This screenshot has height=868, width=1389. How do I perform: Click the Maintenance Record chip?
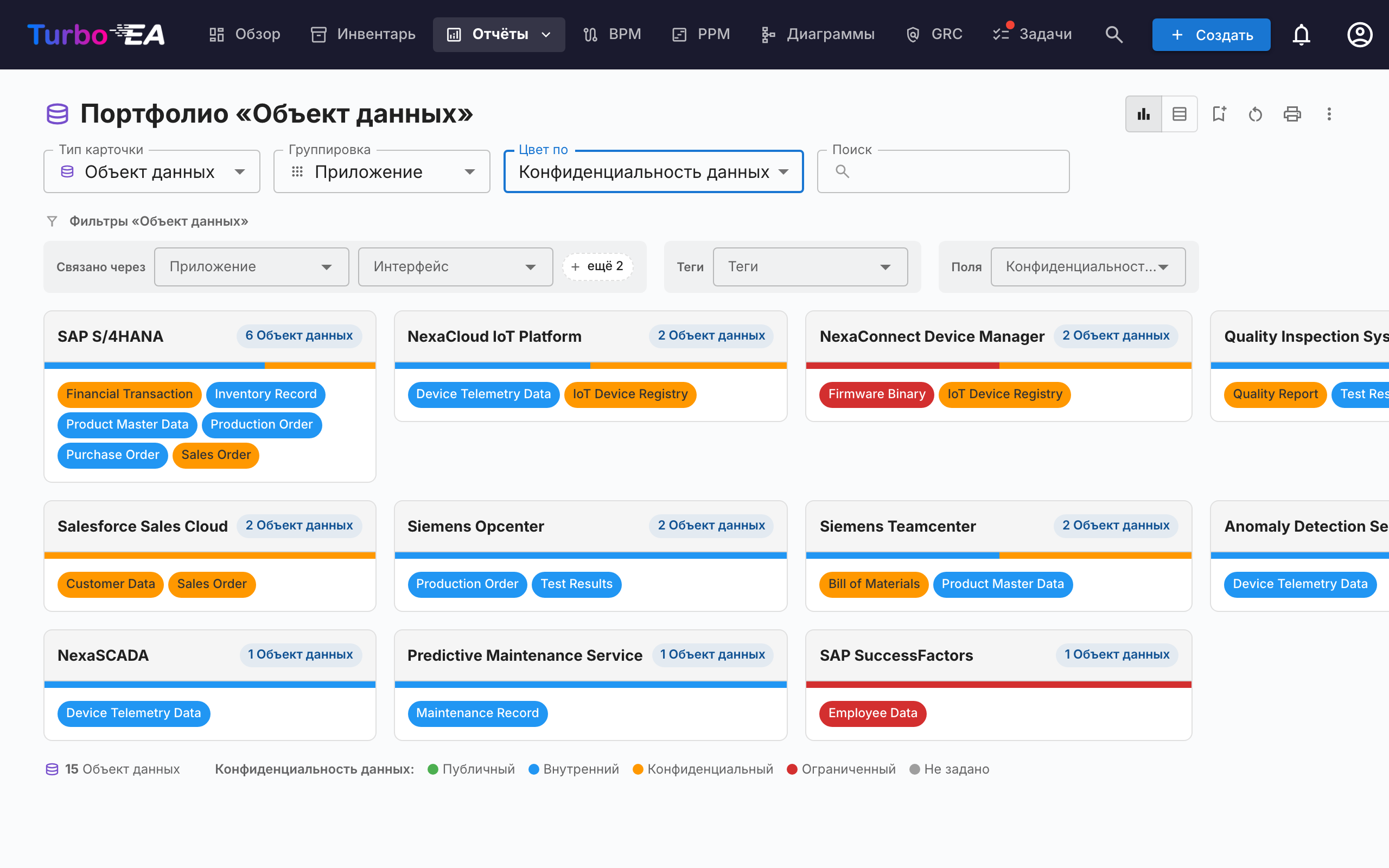(x=477, y=713)
